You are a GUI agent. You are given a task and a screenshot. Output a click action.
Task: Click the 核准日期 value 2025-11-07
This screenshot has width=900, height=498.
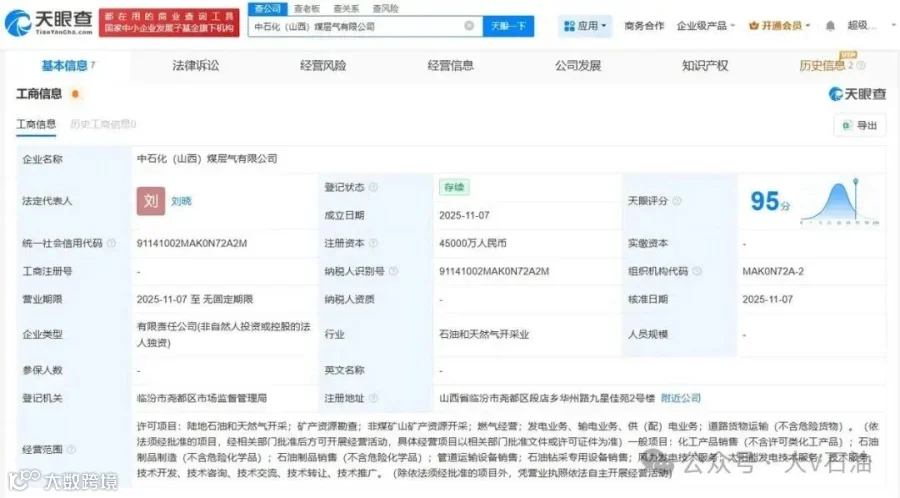click(x=767, y=299)
